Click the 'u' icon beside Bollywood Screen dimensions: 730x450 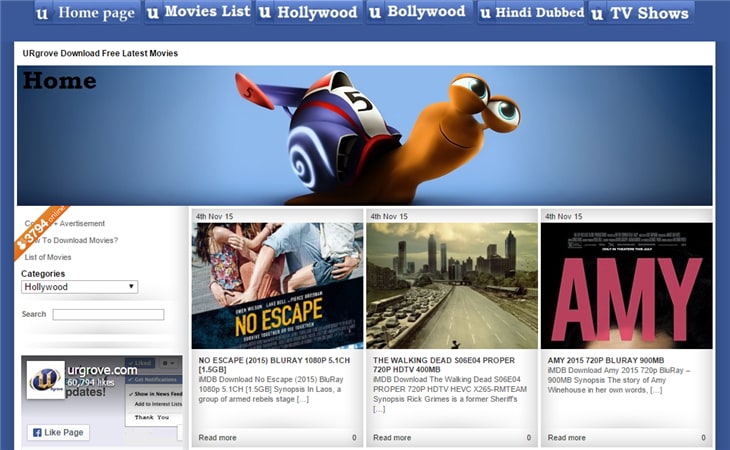[375, 13]
